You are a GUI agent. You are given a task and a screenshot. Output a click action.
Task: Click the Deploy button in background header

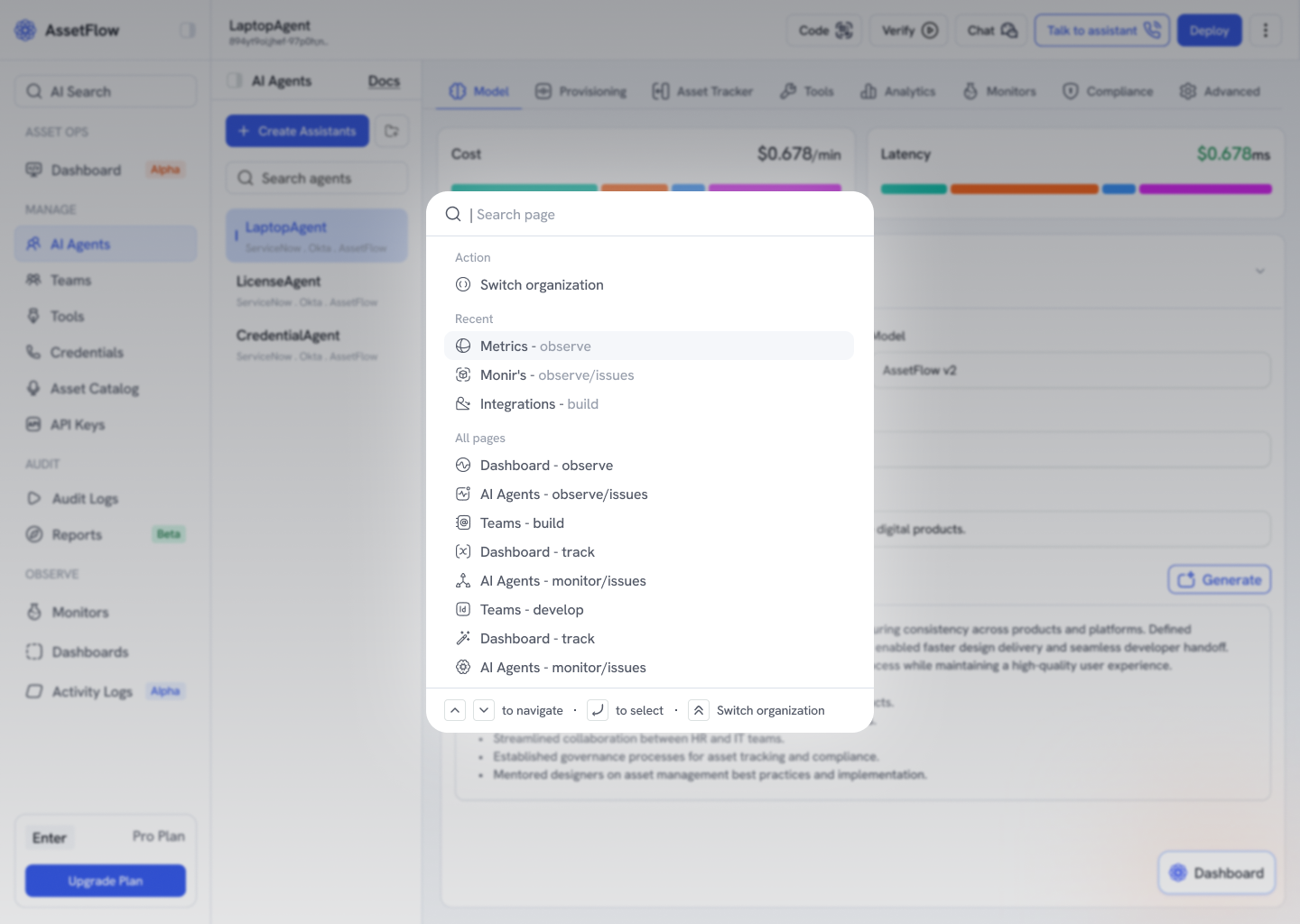tap(1210, 31)
